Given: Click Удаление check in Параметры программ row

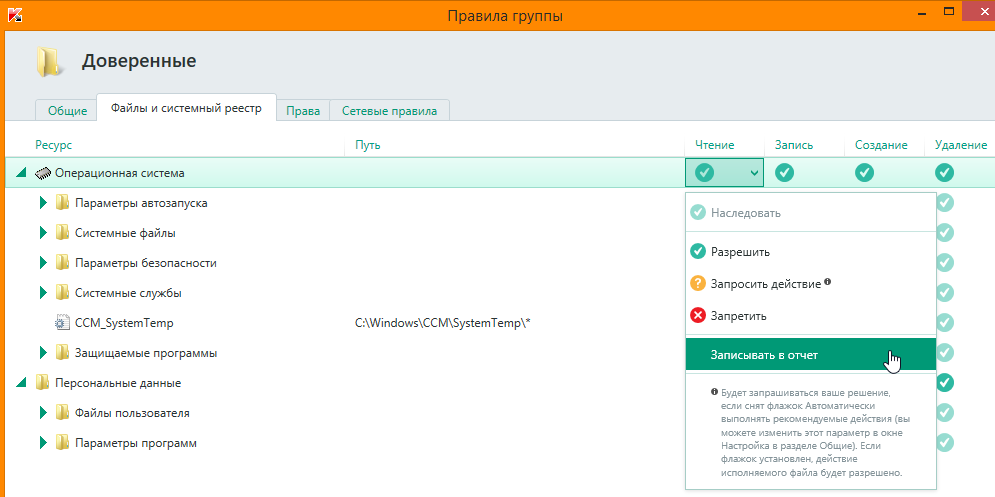Looking at the screenshot, I should [x=945, y=443].
